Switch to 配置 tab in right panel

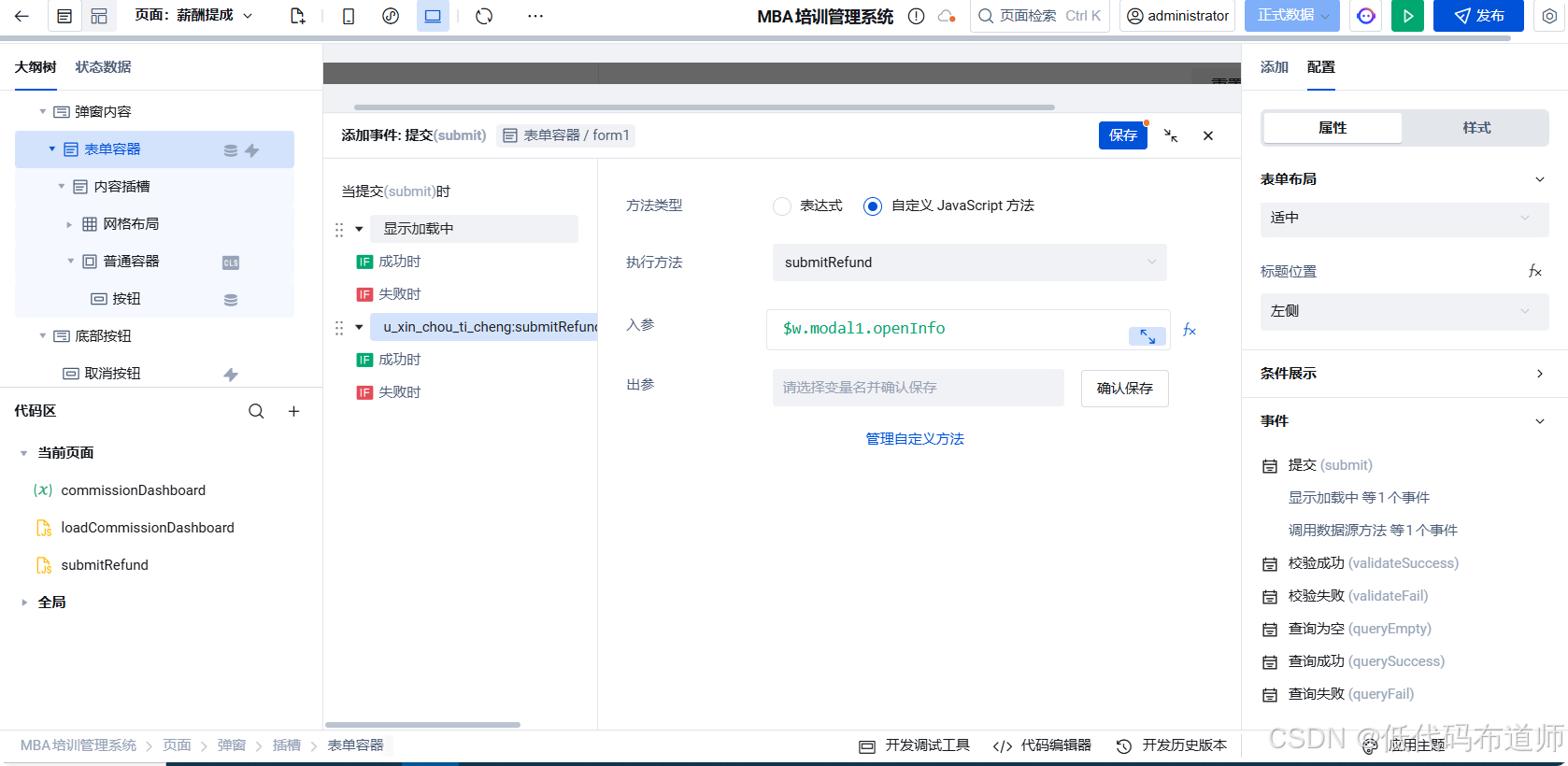click(1321, 67)
